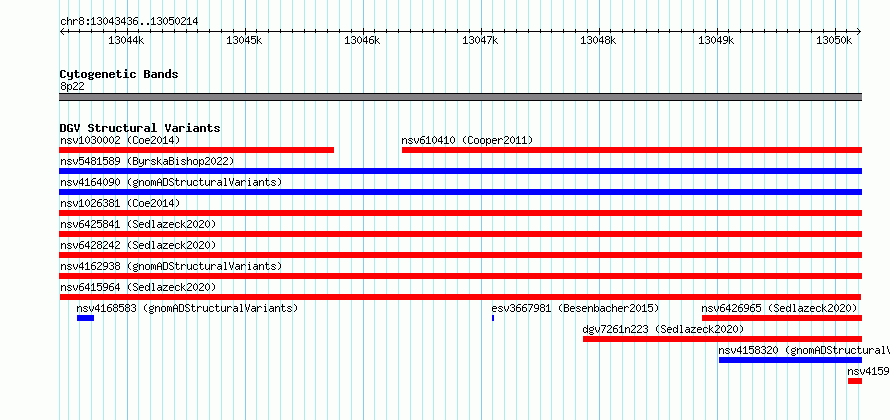
Task: Open nsv6426965 (Sedlazeck2020) label
Action: [779, 308]
